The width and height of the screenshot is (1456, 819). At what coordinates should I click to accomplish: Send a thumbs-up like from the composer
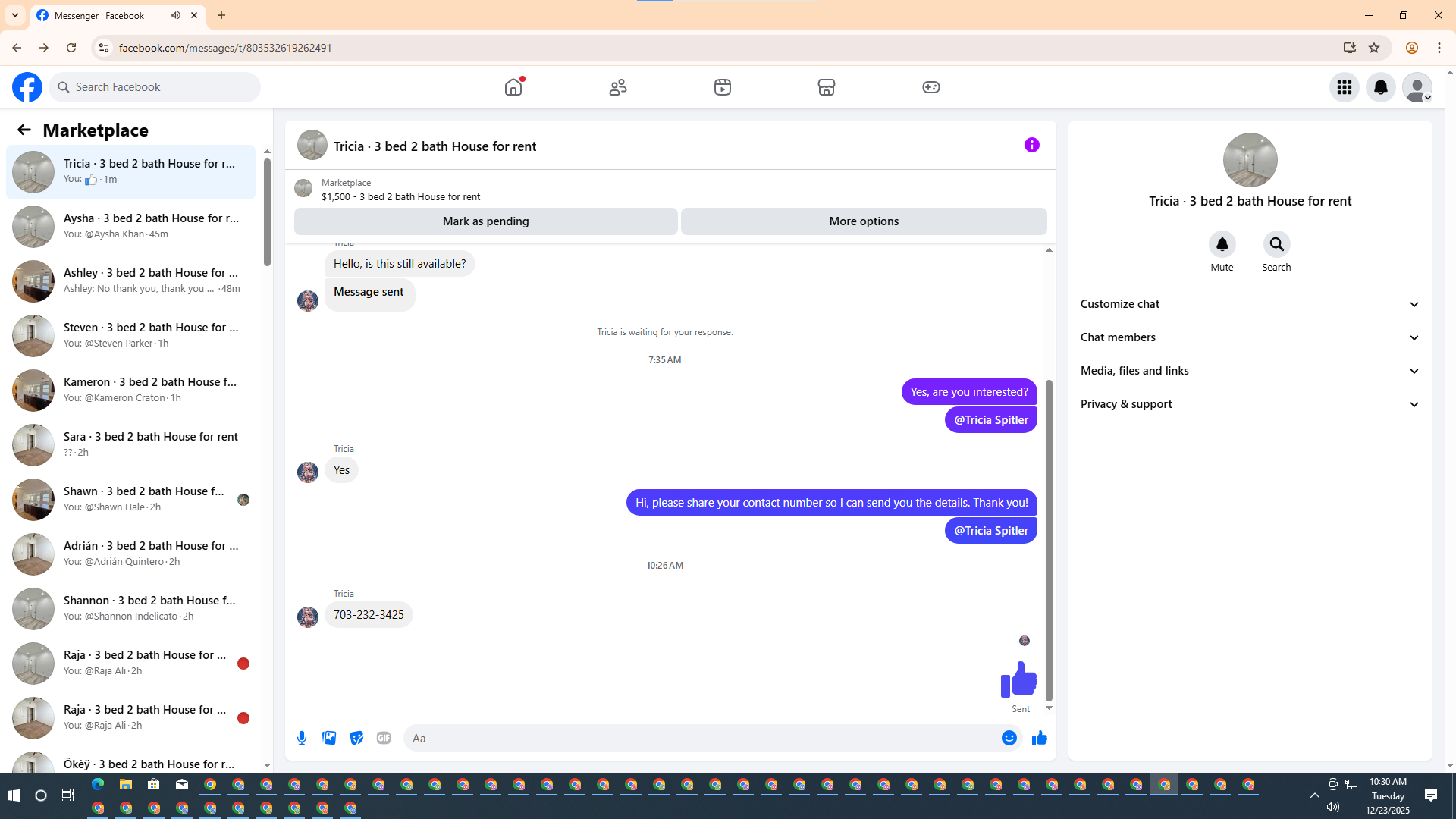1039,738
